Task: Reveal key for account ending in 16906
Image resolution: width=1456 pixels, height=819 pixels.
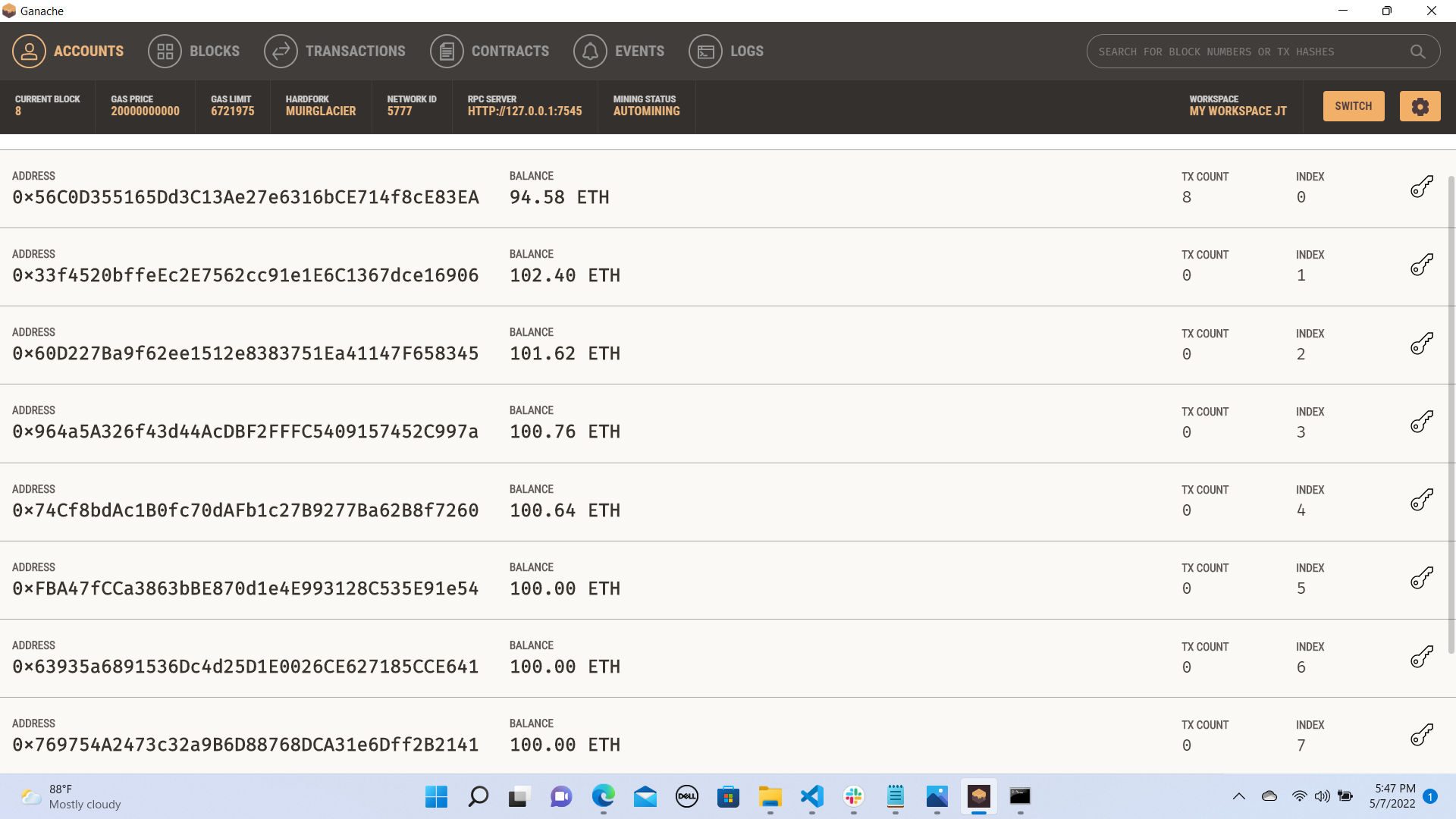Action: 1422,265
